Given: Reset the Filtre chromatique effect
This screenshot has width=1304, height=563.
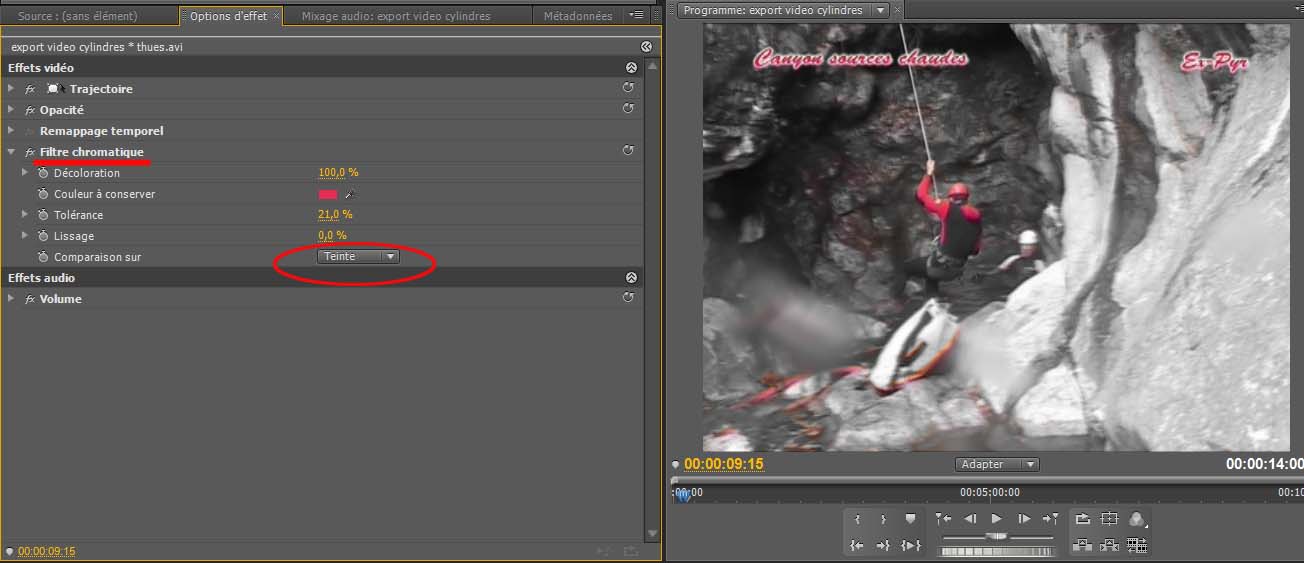Looking at the screenshot, I should (x=628, y=151).
